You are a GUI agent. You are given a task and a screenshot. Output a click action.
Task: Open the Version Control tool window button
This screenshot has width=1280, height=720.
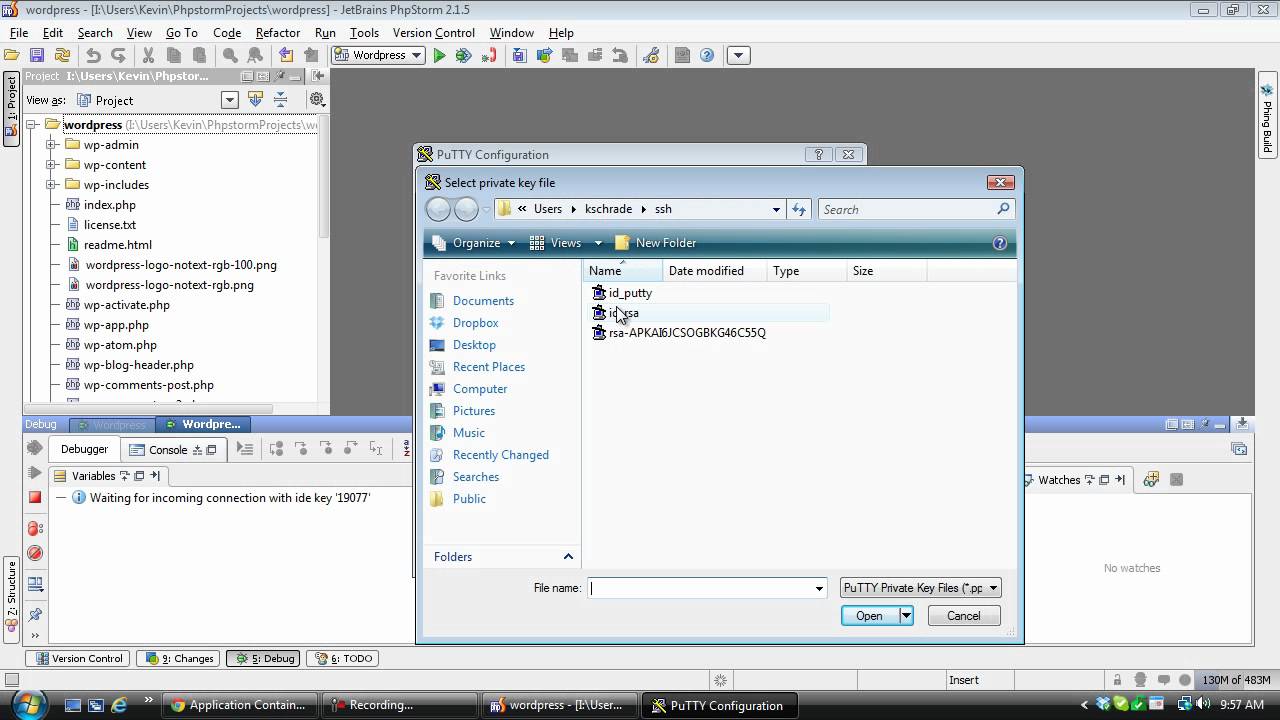tap(79, 659)
